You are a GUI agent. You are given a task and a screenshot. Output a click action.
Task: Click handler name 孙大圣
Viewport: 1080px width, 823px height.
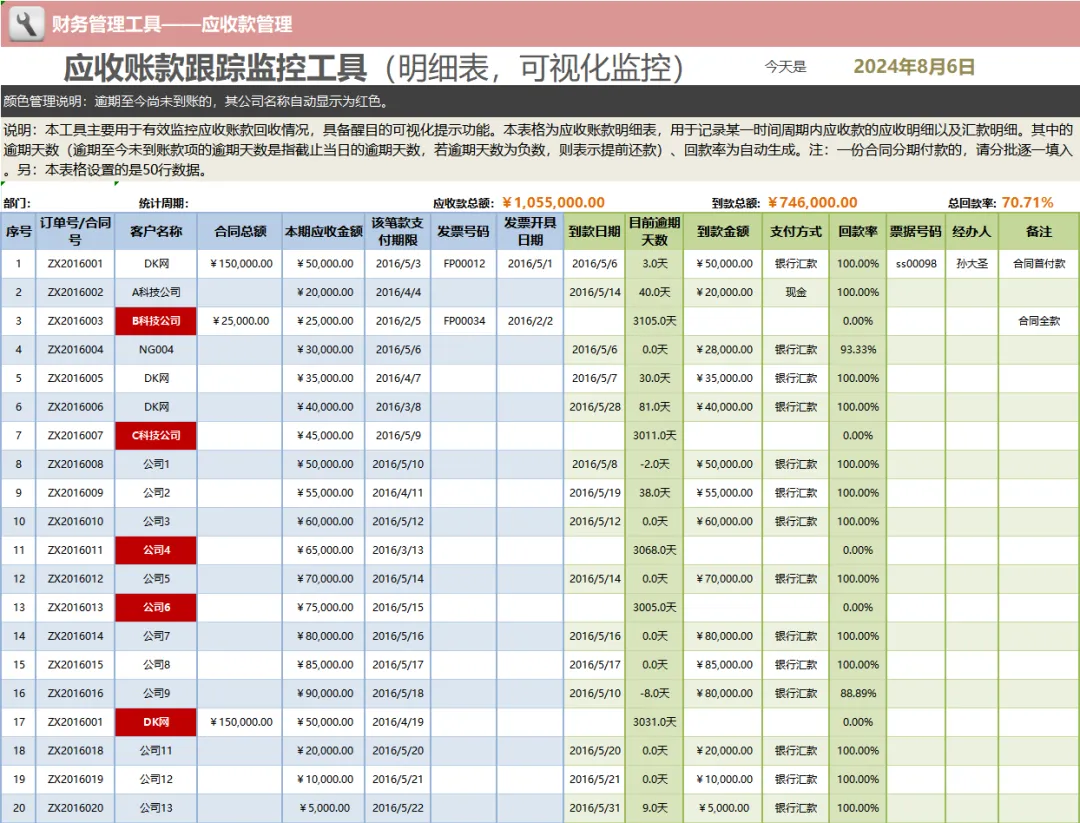point(972,264)
